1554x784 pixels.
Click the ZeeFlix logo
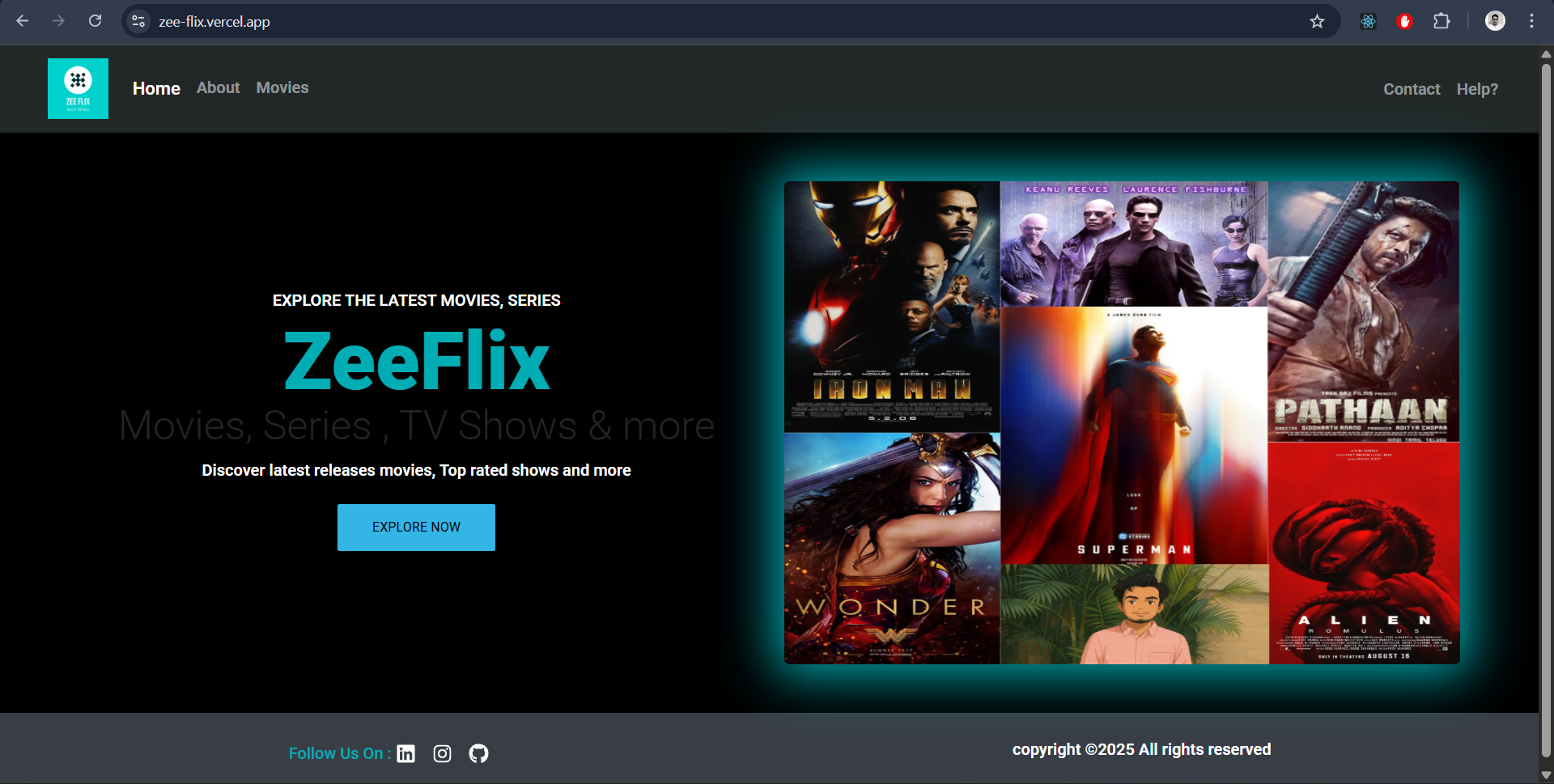[x=78, y=88]
